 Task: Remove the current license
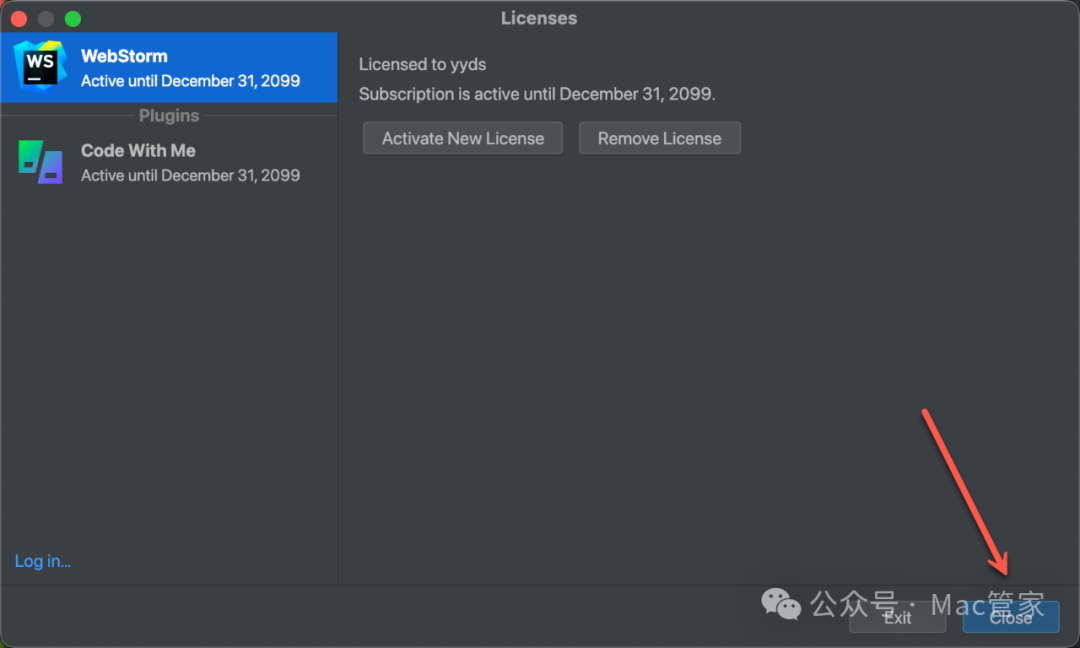pyautogui.click(x=660, y=138)
